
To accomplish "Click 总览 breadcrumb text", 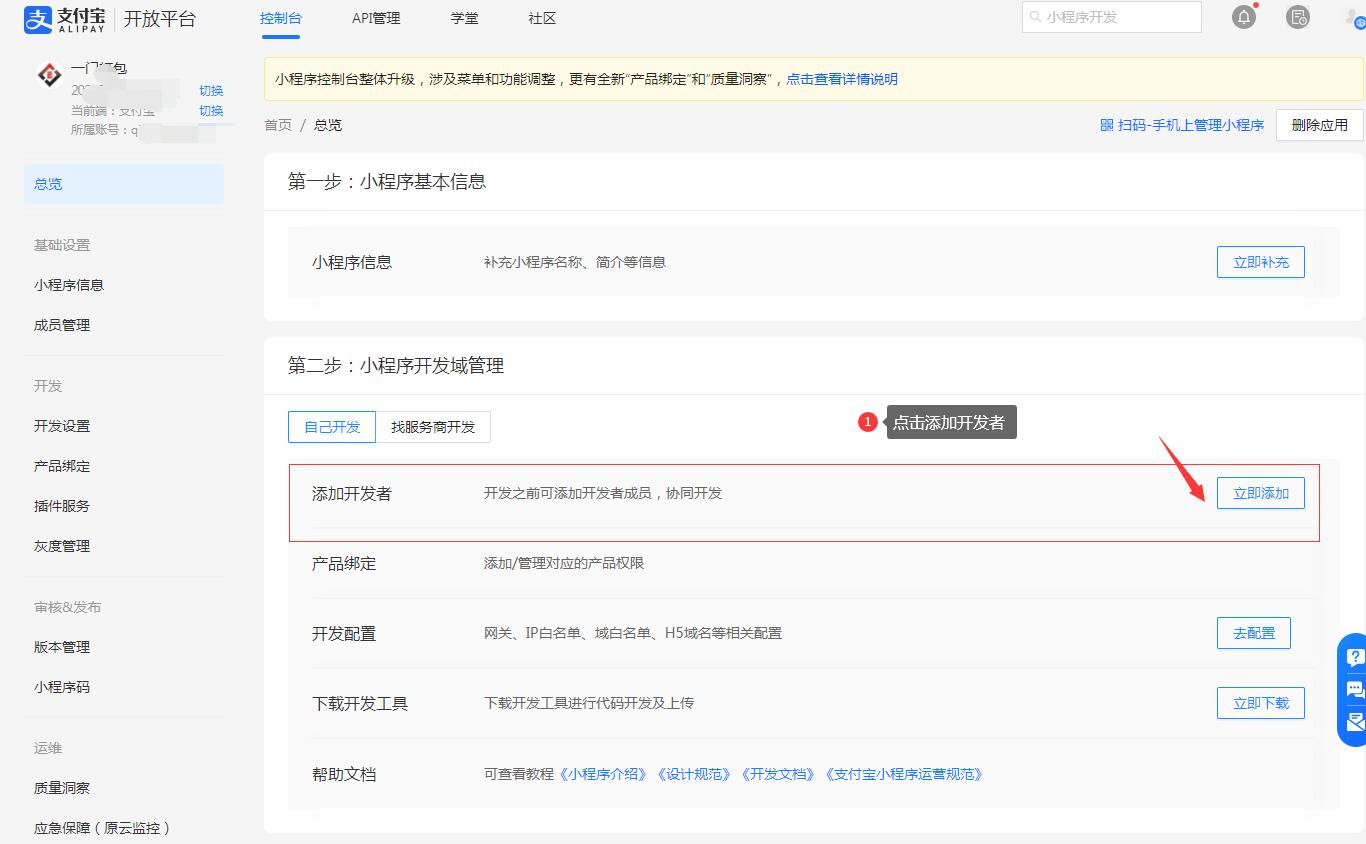I will point(328,125).
